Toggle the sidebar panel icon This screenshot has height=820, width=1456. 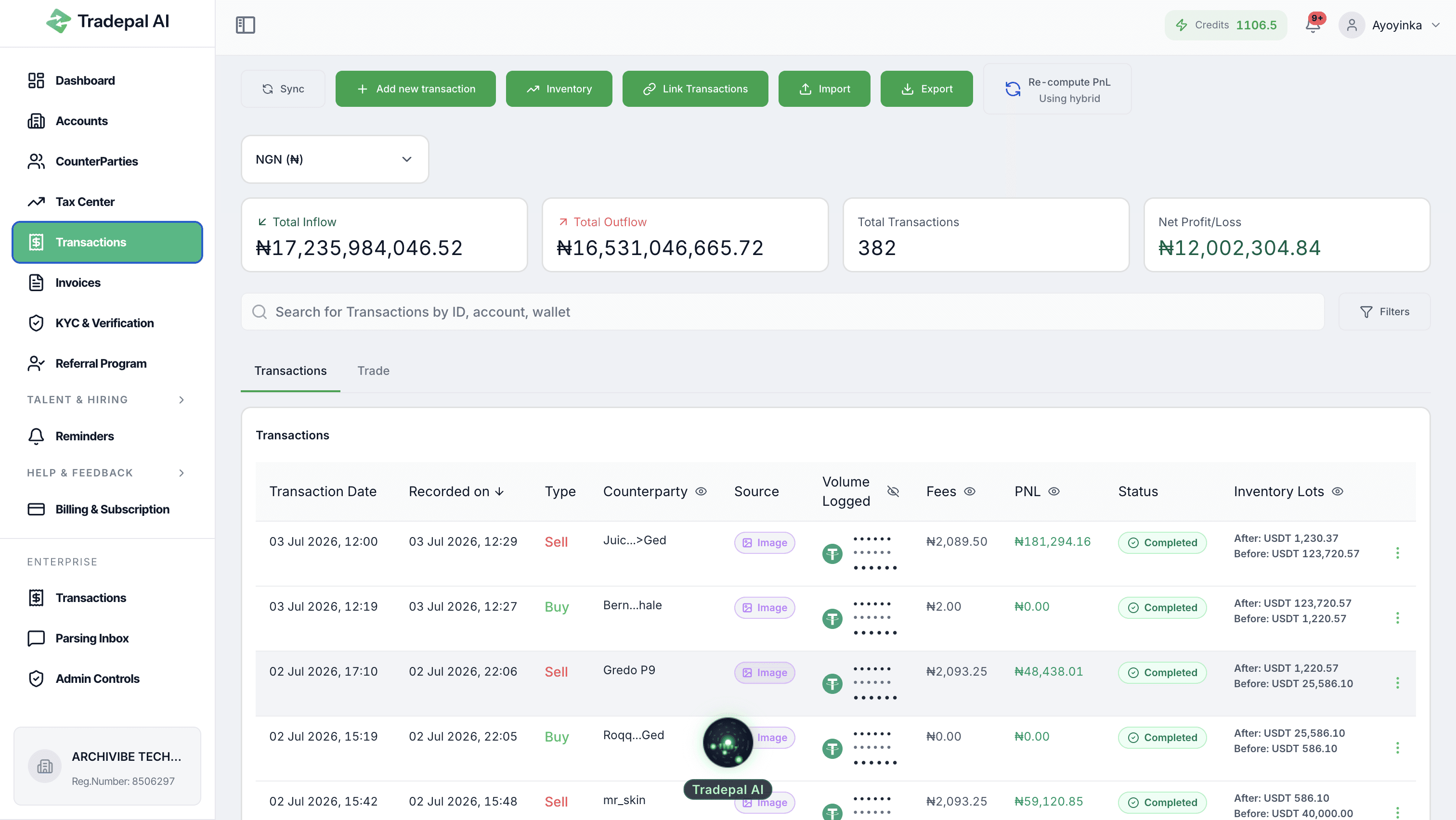click(x=245, y=25)
